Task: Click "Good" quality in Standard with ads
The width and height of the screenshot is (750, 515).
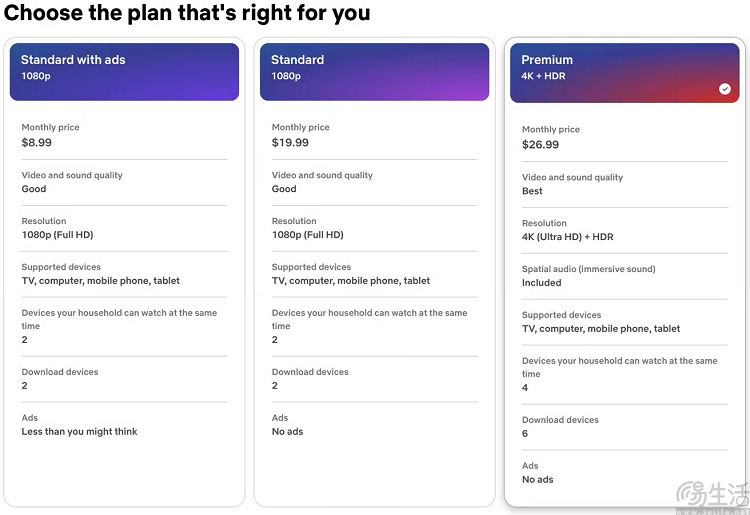Action: point(34,189)
